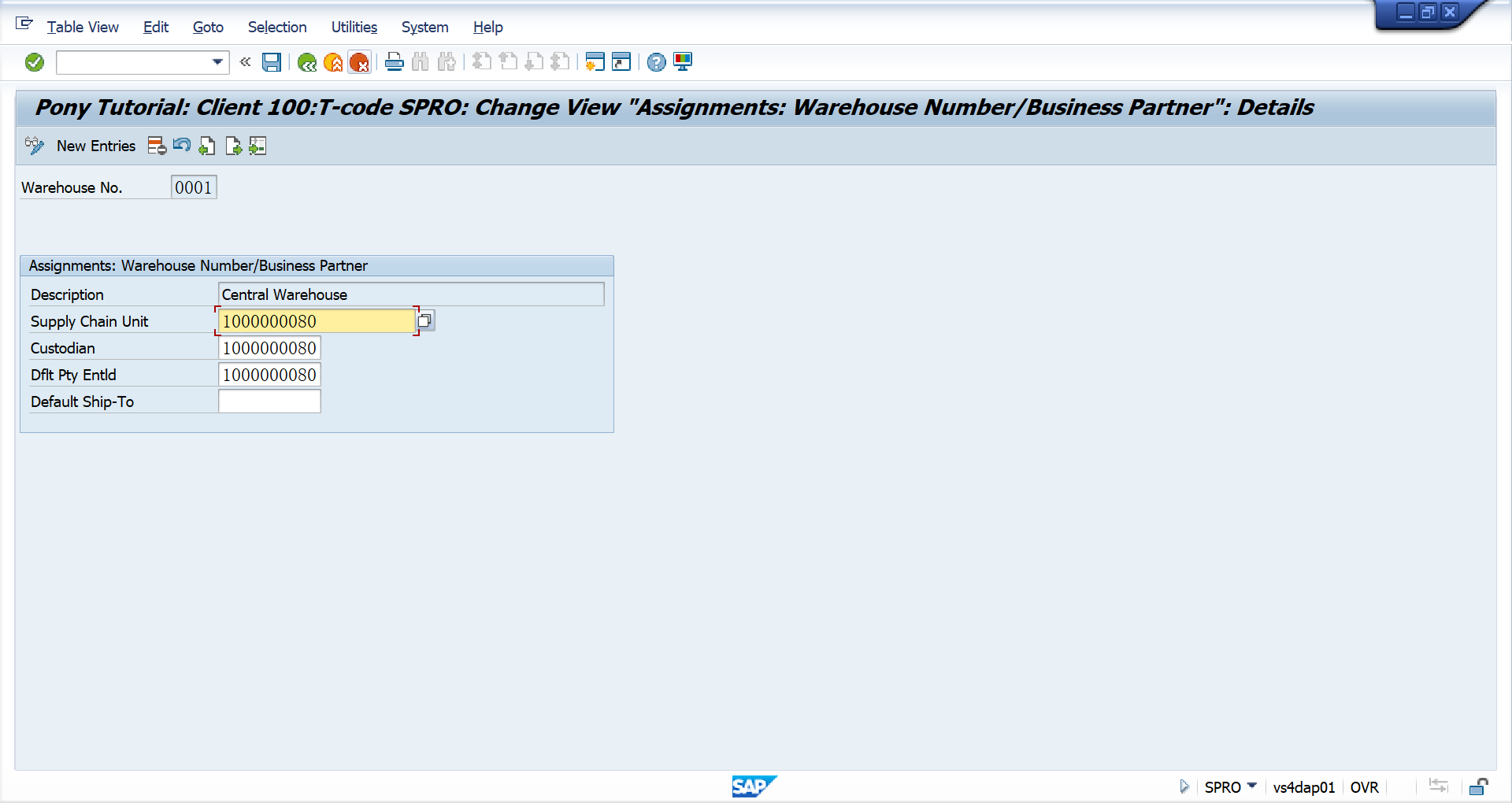
Task: Click the Delete entry icon next to New Entries
Action: point(156,146)
